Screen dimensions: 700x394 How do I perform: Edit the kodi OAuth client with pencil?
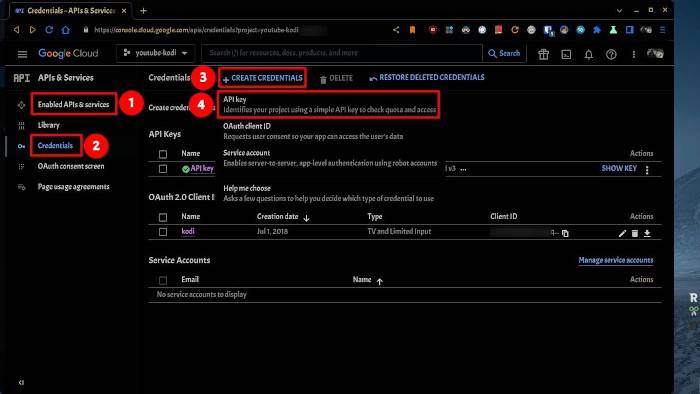click(622, 233)
